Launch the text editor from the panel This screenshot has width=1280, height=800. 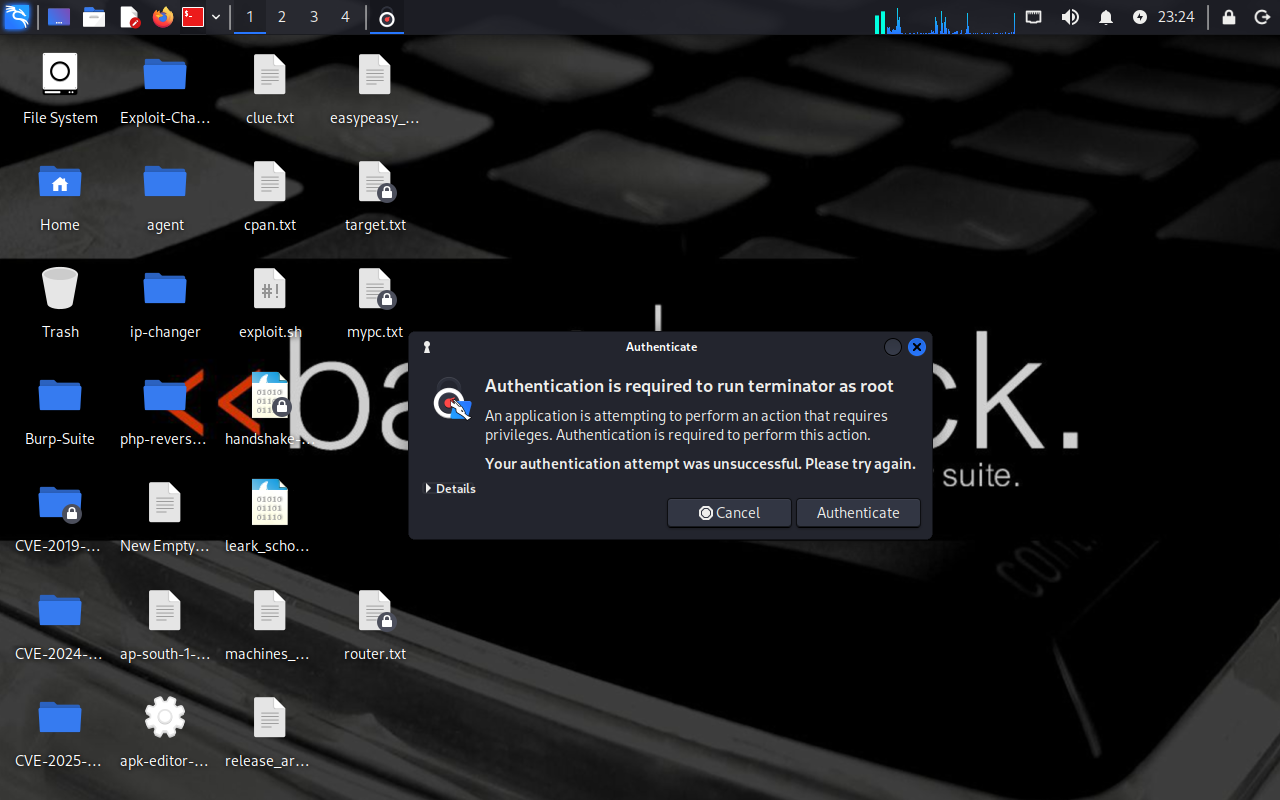coord(129,17)
